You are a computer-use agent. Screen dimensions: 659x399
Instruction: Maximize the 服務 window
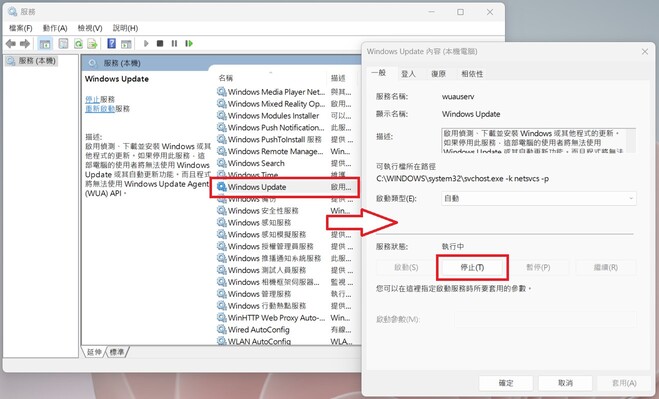tap(460, 12)
